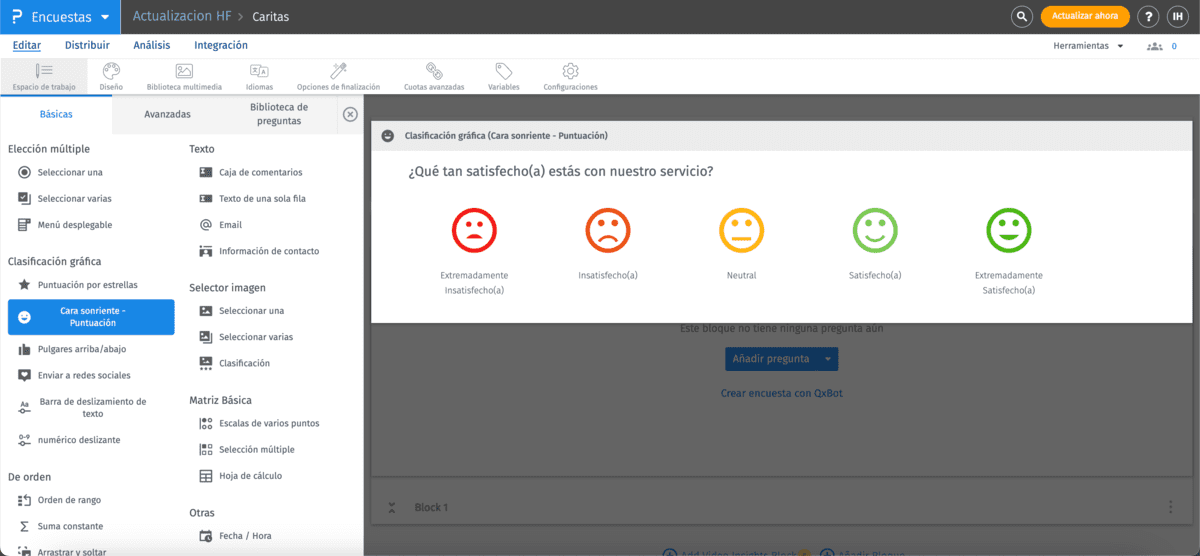This screenshot has height=556, width=1200.
Task: Open Crear encuesta con QxBot link
Action: tap(781, 393)
